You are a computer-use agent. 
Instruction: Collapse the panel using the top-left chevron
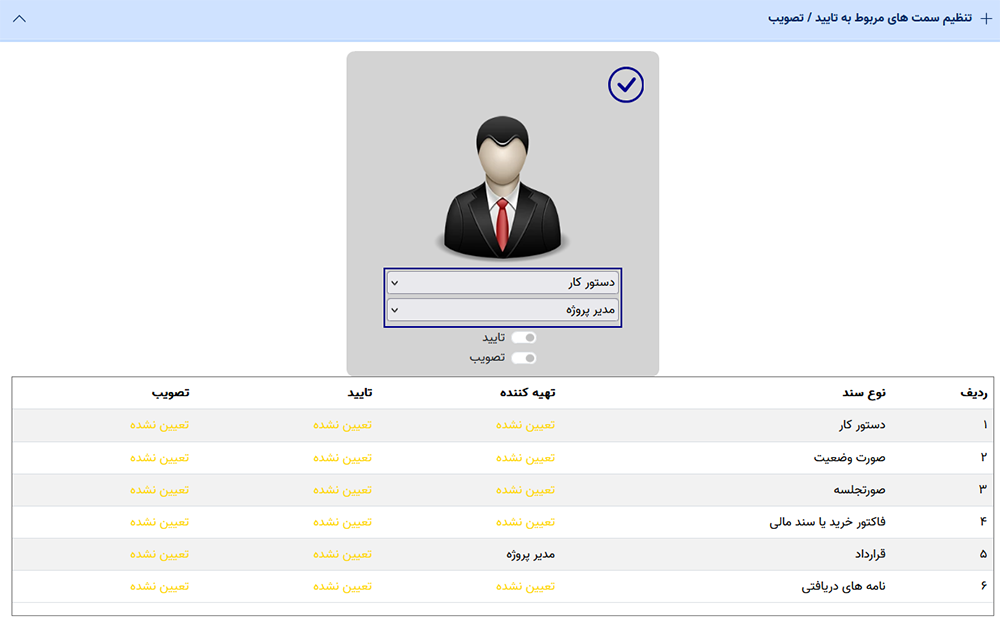pos(19,19)
